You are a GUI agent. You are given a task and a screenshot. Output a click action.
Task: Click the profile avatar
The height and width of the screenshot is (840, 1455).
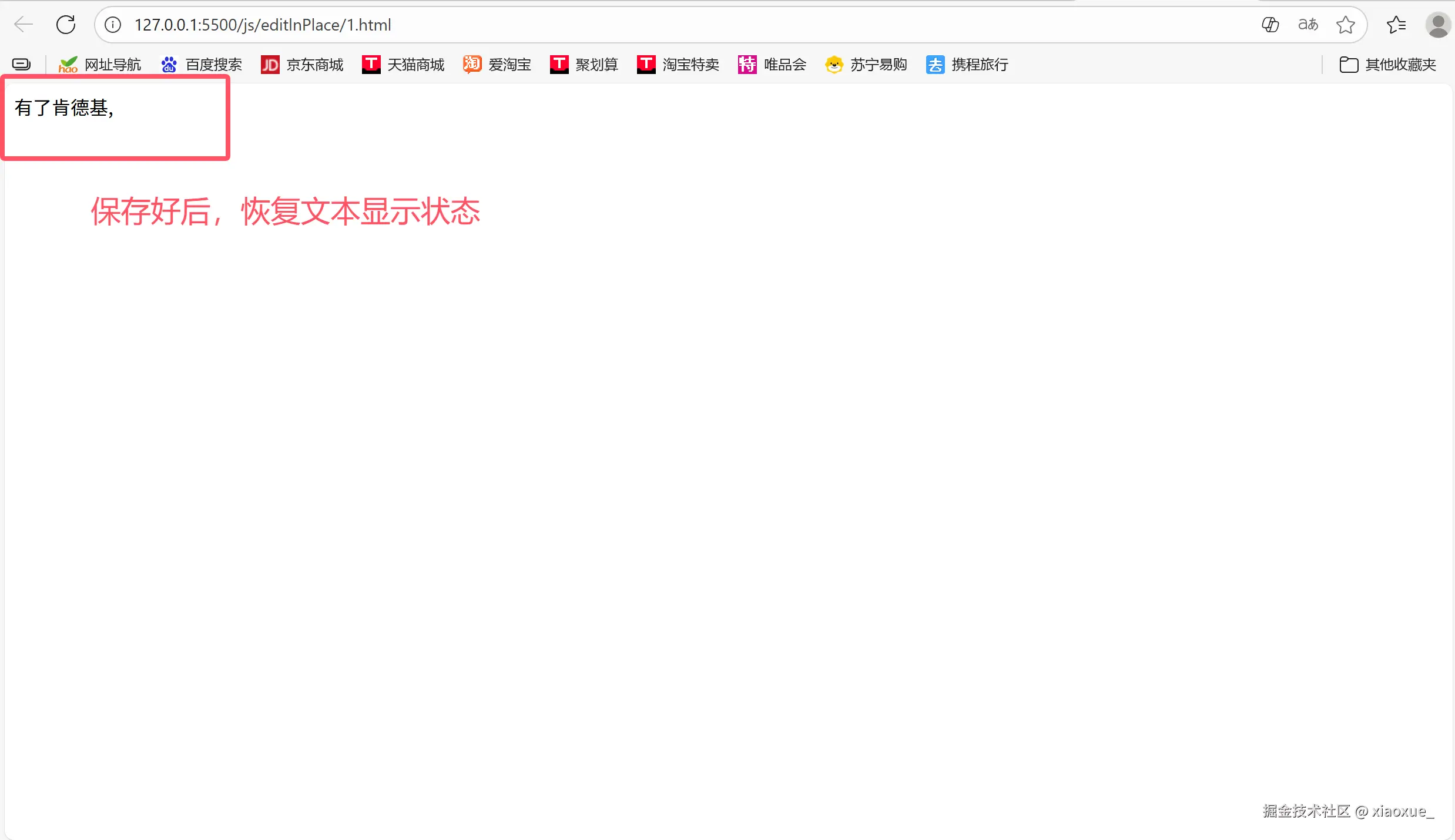(x=1438, y=25)
